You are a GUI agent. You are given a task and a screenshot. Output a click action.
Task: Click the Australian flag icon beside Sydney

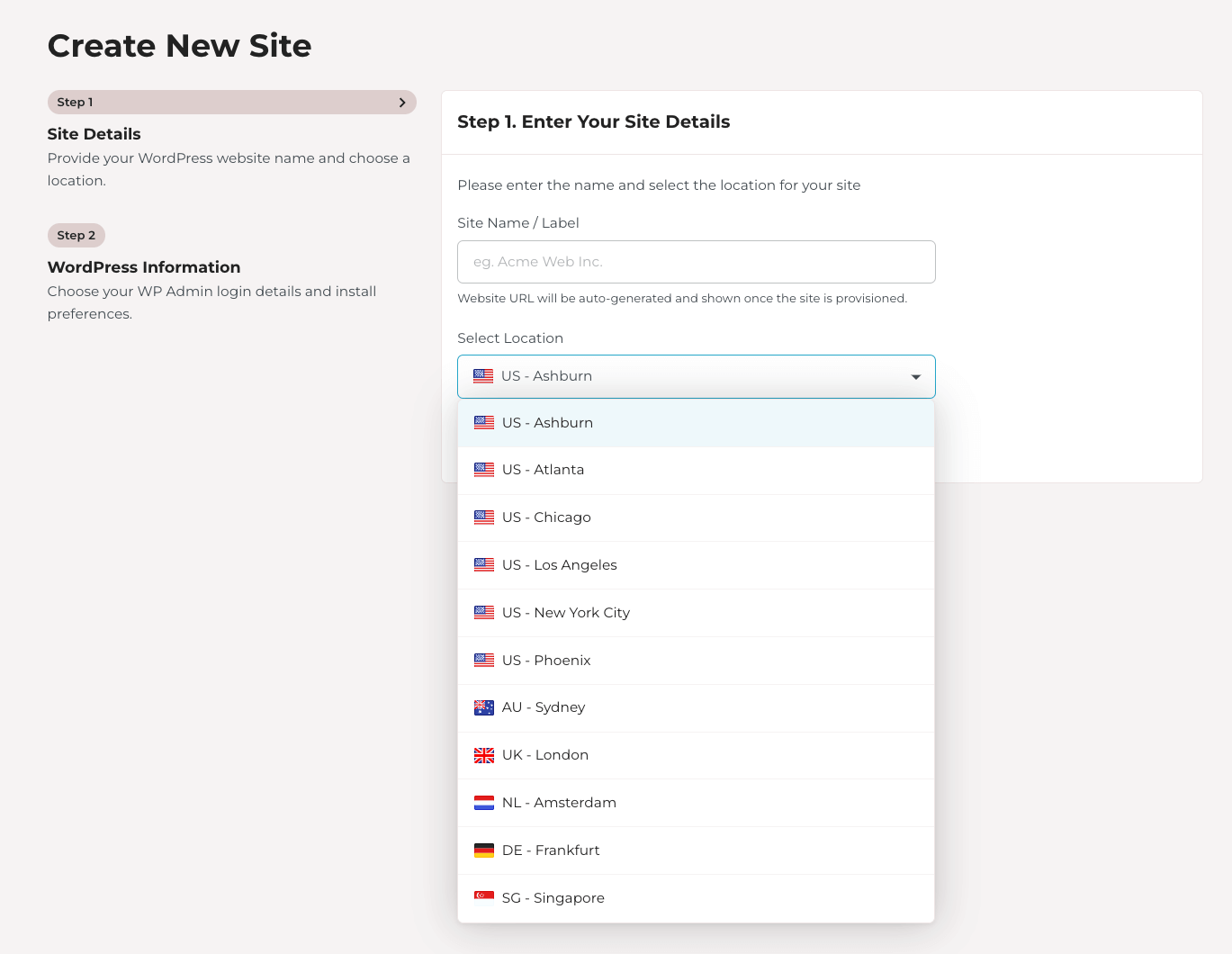[x=484, y=707]
